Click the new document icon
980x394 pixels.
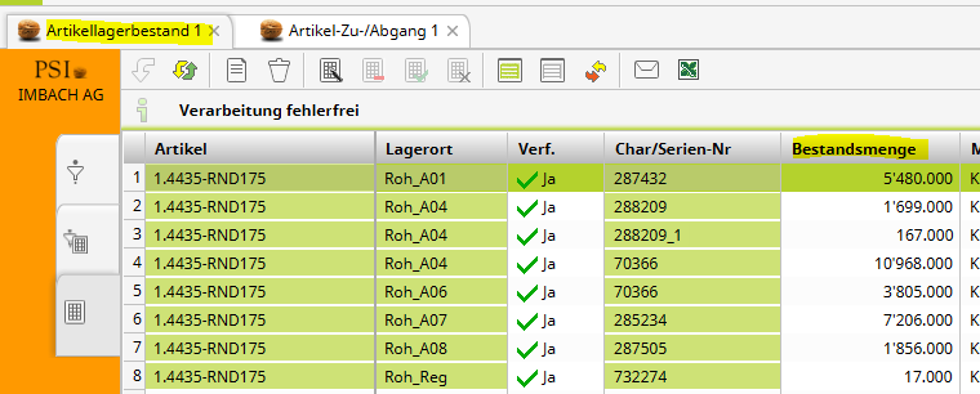click(236, 70)
